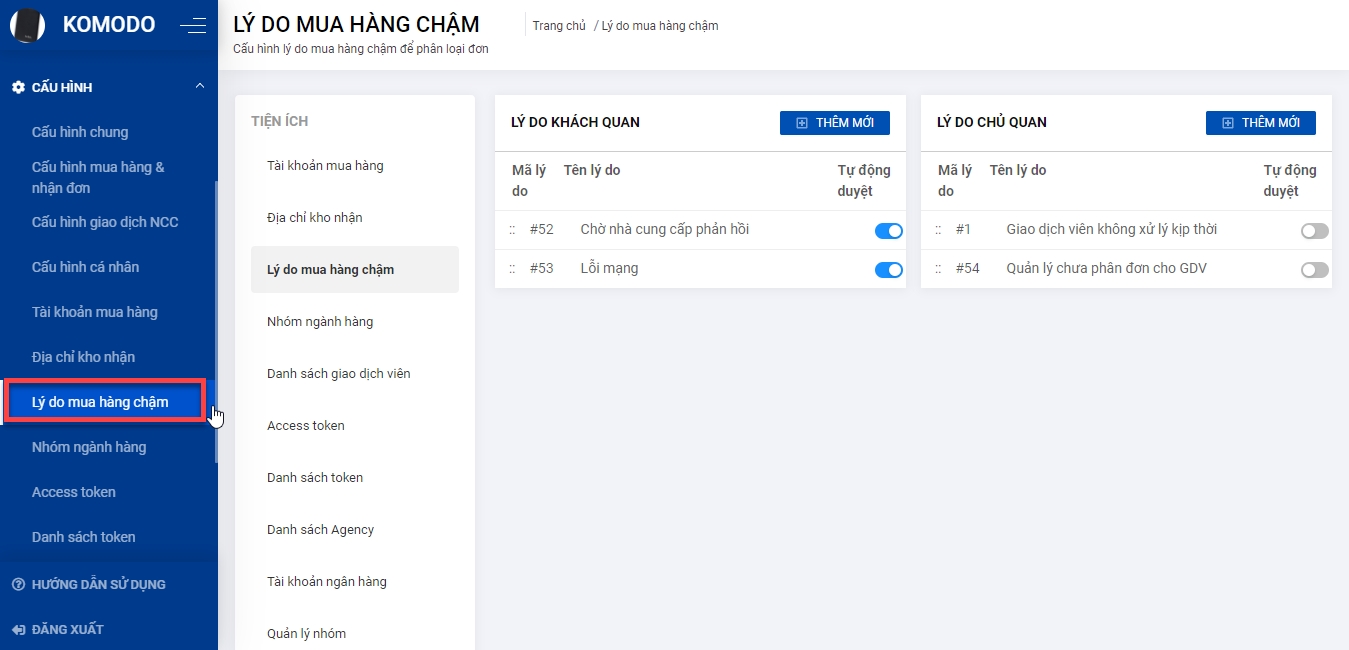Enable auto-approve for Giao dịch viên không xử lý kịp thời

pyautogui.click(x=1314, y=231)
